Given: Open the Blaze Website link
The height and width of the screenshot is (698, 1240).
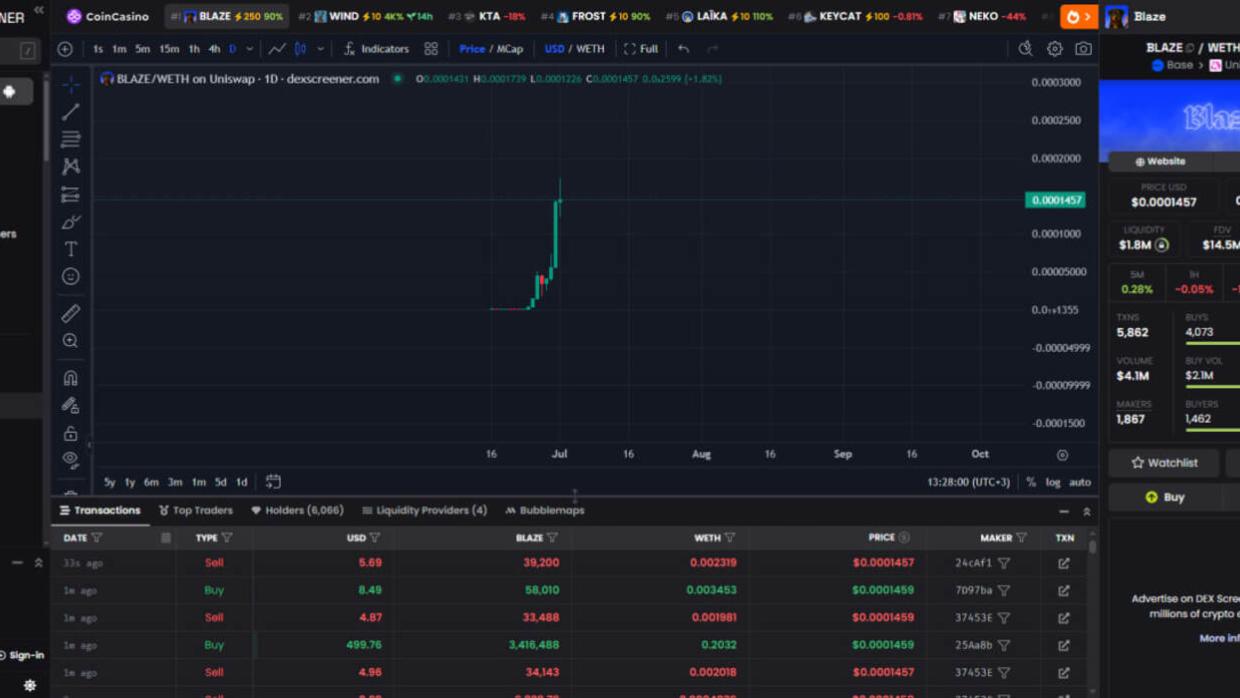Looking at the screenshot, I should tap(1160, 161).
